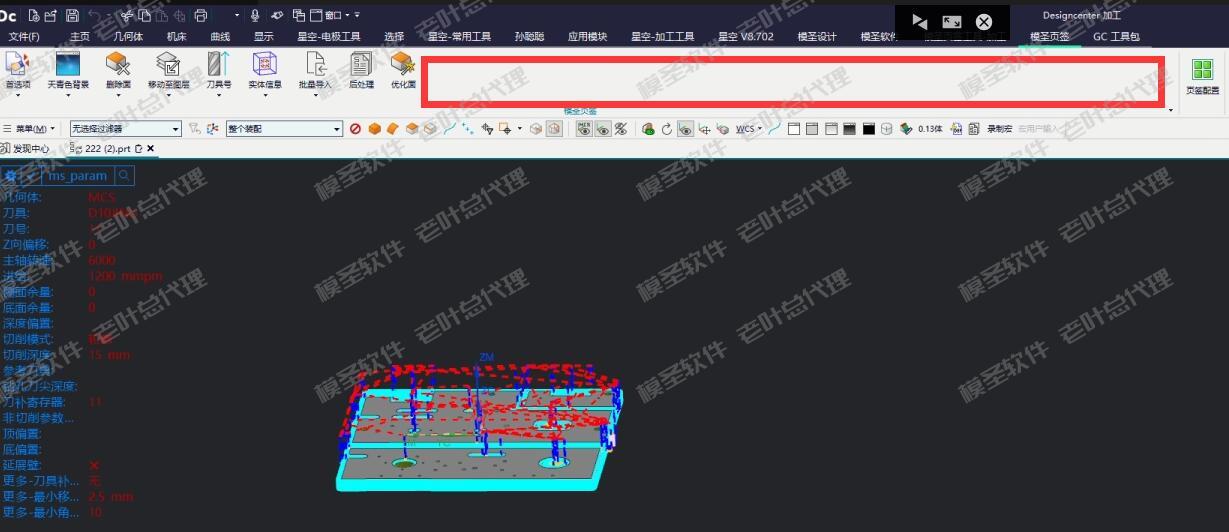Open the GC 工具包 tab
The width and height of the screenshot is (1229, 532).
click(1116, 37)
